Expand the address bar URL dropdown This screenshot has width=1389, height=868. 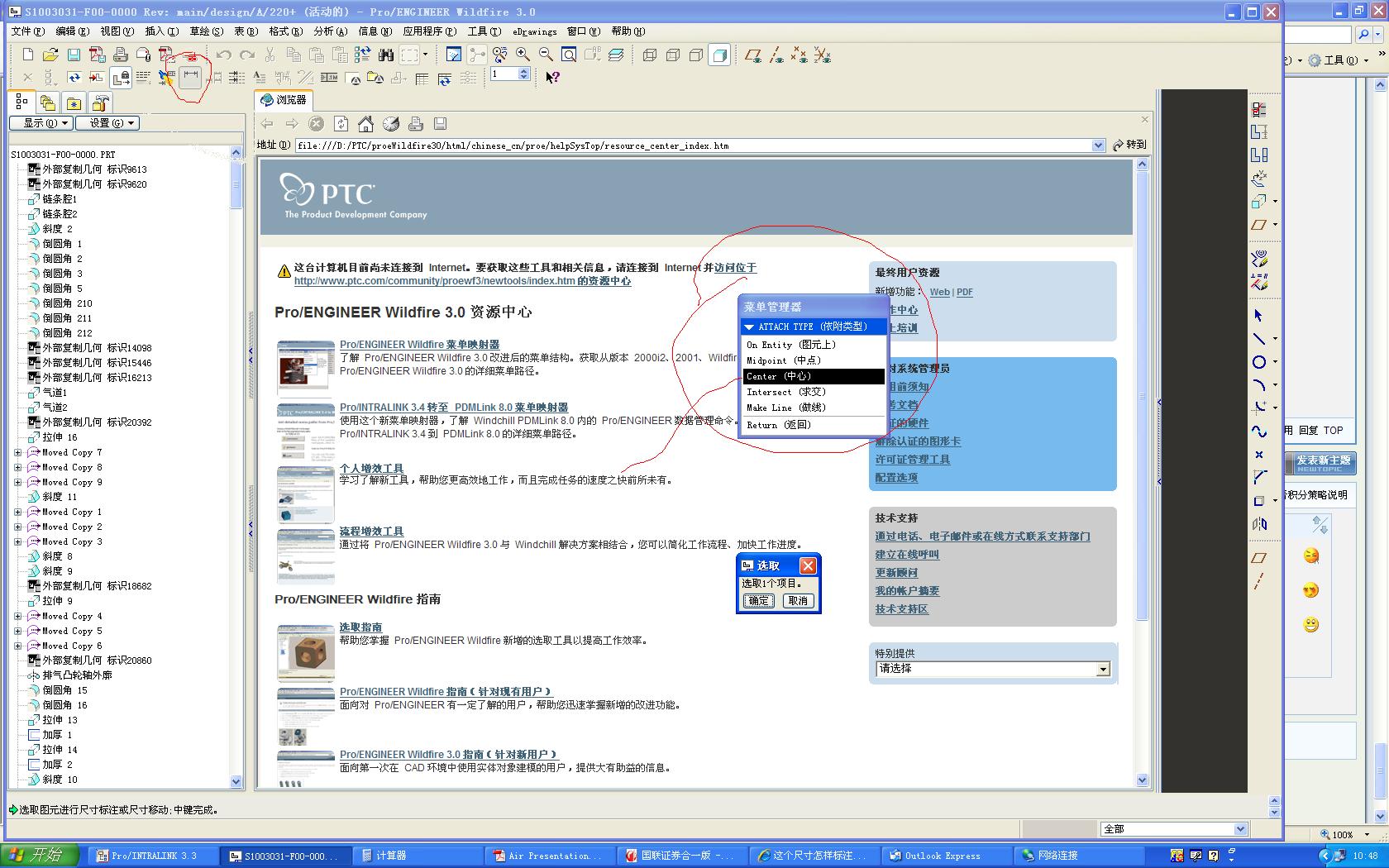point(1098,145)
